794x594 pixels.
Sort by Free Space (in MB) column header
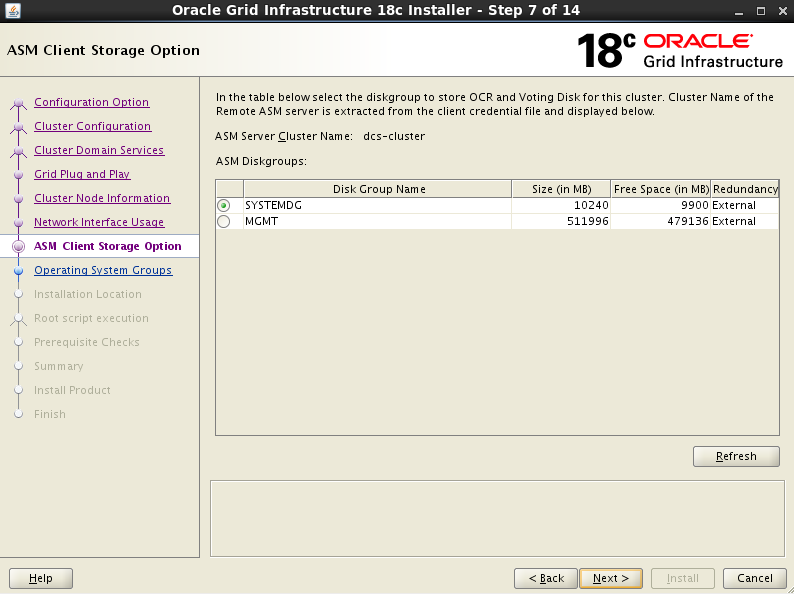point(661,189)
